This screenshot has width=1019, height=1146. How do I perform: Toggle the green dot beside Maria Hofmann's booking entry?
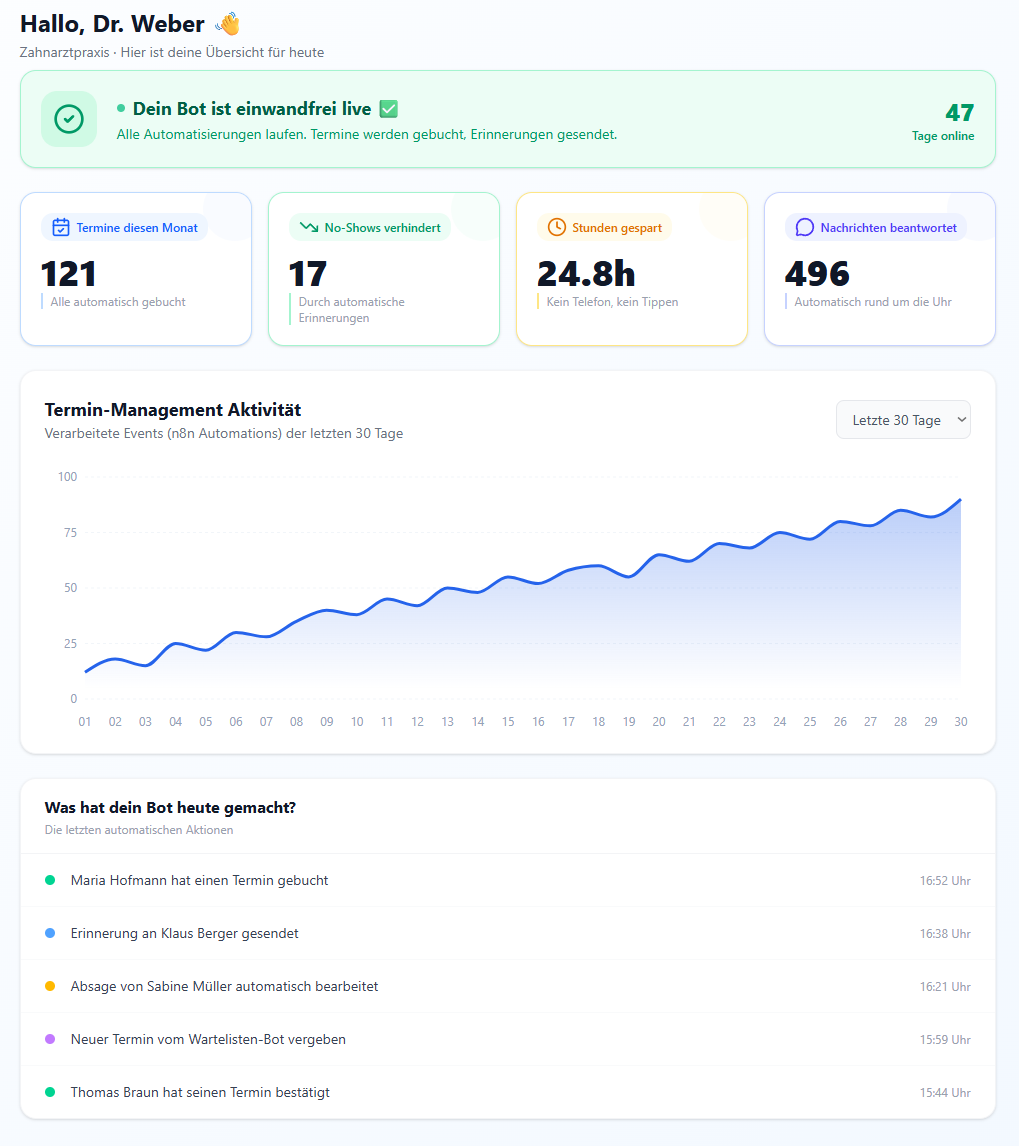51,880
